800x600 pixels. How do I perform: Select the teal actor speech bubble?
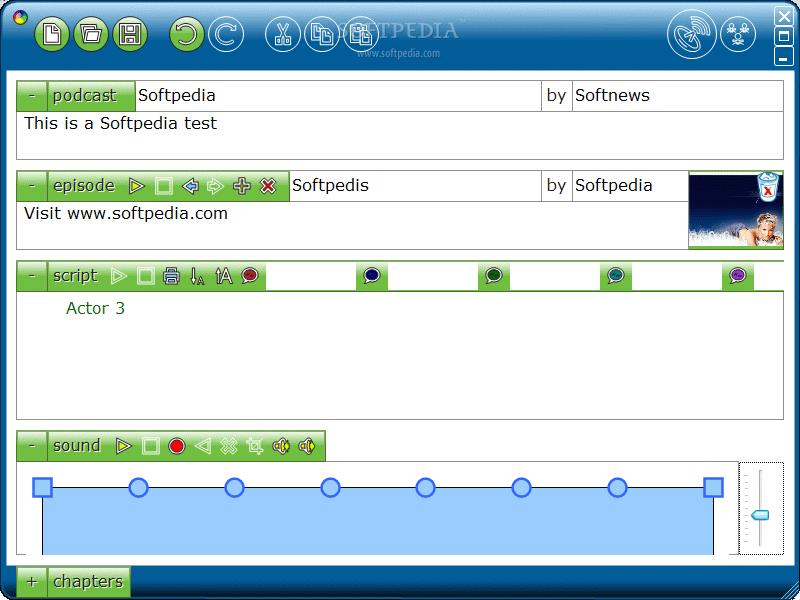tap(616, 276)
